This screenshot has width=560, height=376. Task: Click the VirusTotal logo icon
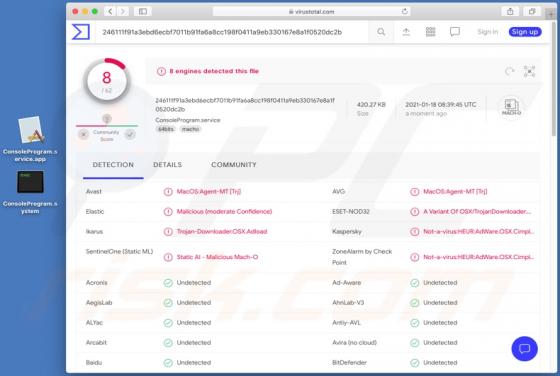(81, 32)
